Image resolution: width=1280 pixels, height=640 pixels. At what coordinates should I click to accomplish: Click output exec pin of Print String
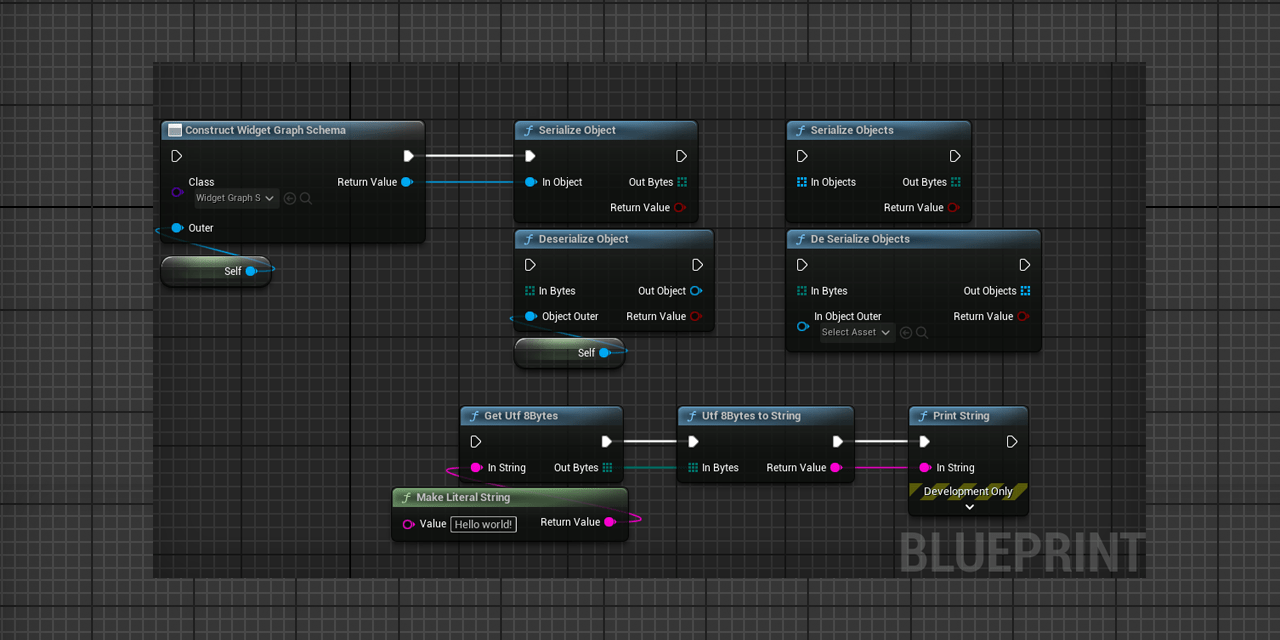pyautogui.click(x=1012, y=442)
